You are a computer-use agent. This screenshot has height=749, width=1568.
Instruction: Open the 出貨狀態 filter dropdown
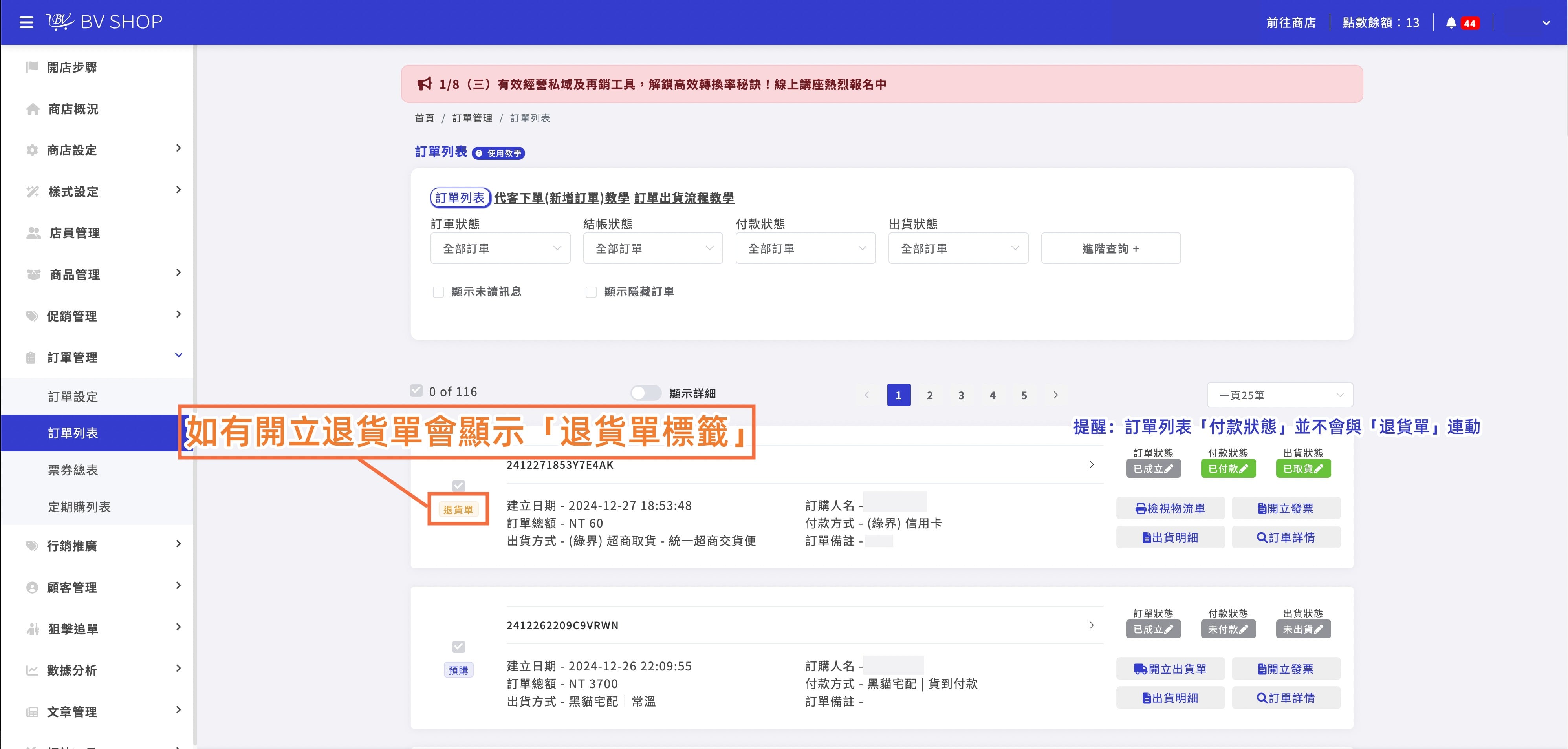pyautogui.click(x=958, y=248)
